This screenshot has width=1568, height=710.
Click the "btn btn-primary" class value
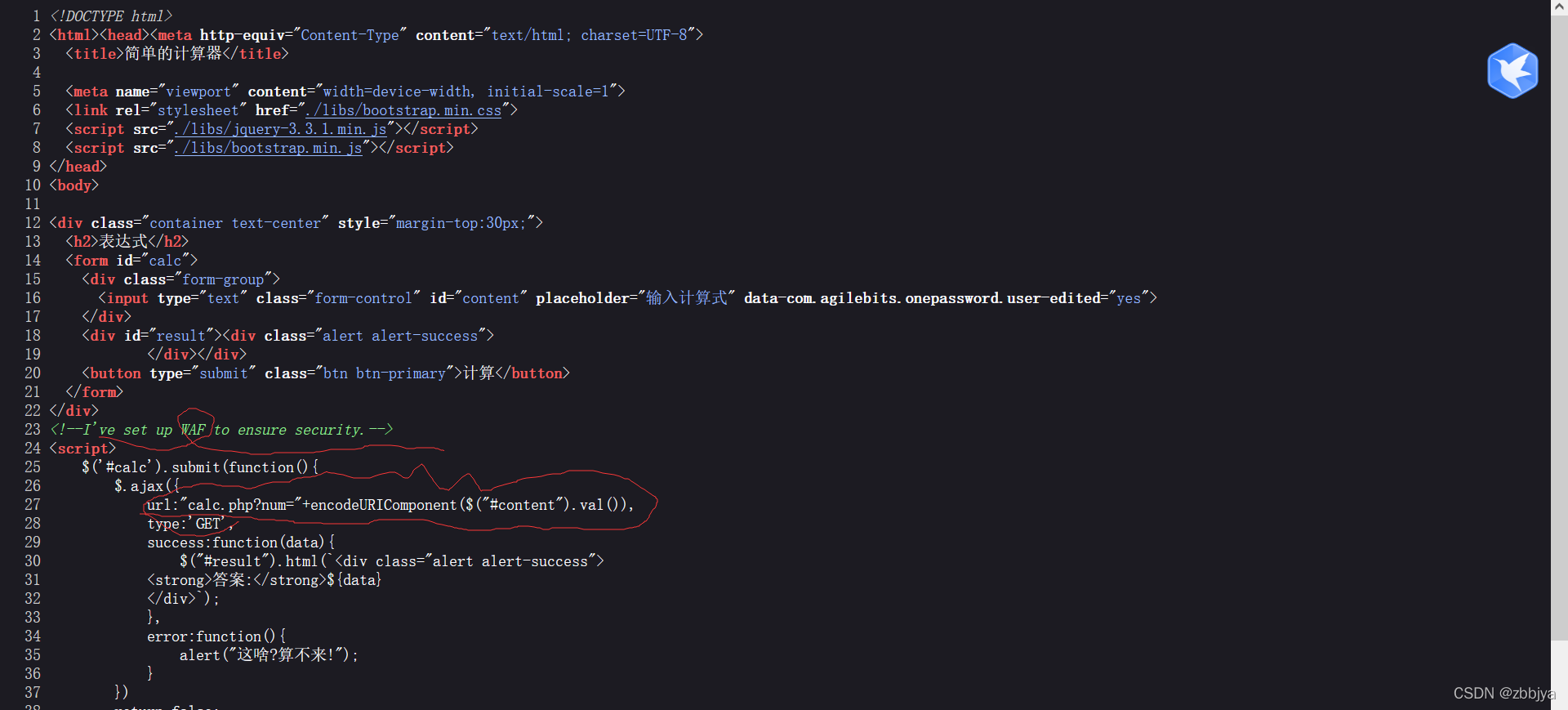click(x=384, y=373)
